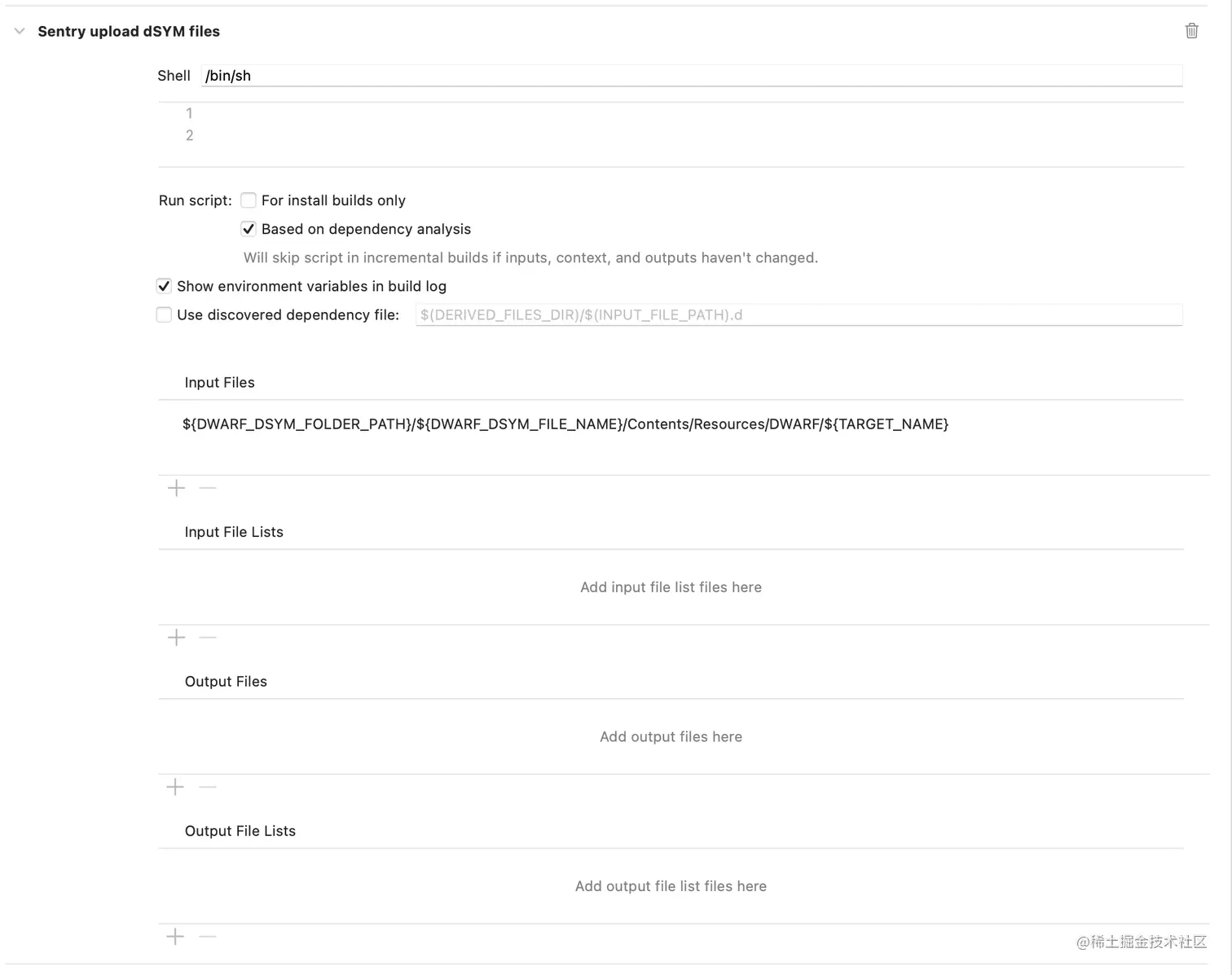Add a new output file entry
This screenshot has width=1232, height=975.
click(175, 787)
